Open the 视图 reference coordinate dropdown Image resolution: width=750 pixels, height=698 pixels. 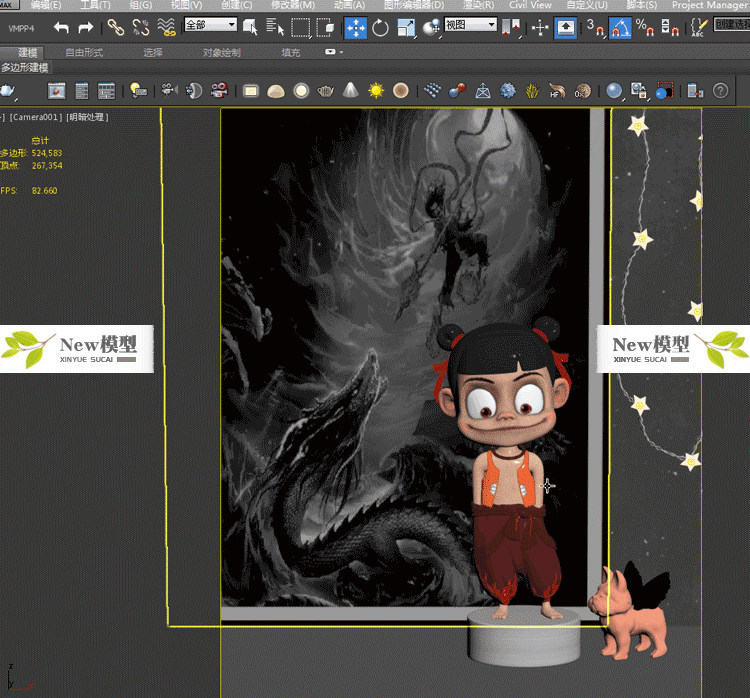[x=470, y=25]
